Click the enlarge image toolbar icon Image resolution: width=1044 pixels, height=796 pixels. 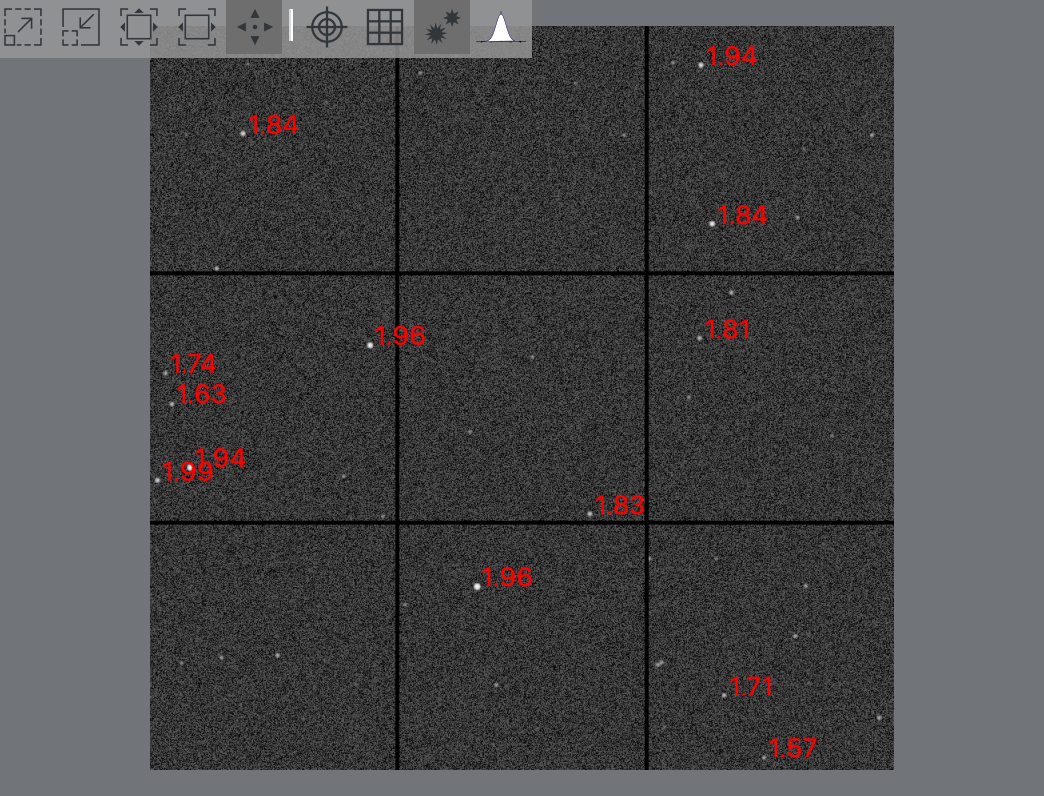24,28
